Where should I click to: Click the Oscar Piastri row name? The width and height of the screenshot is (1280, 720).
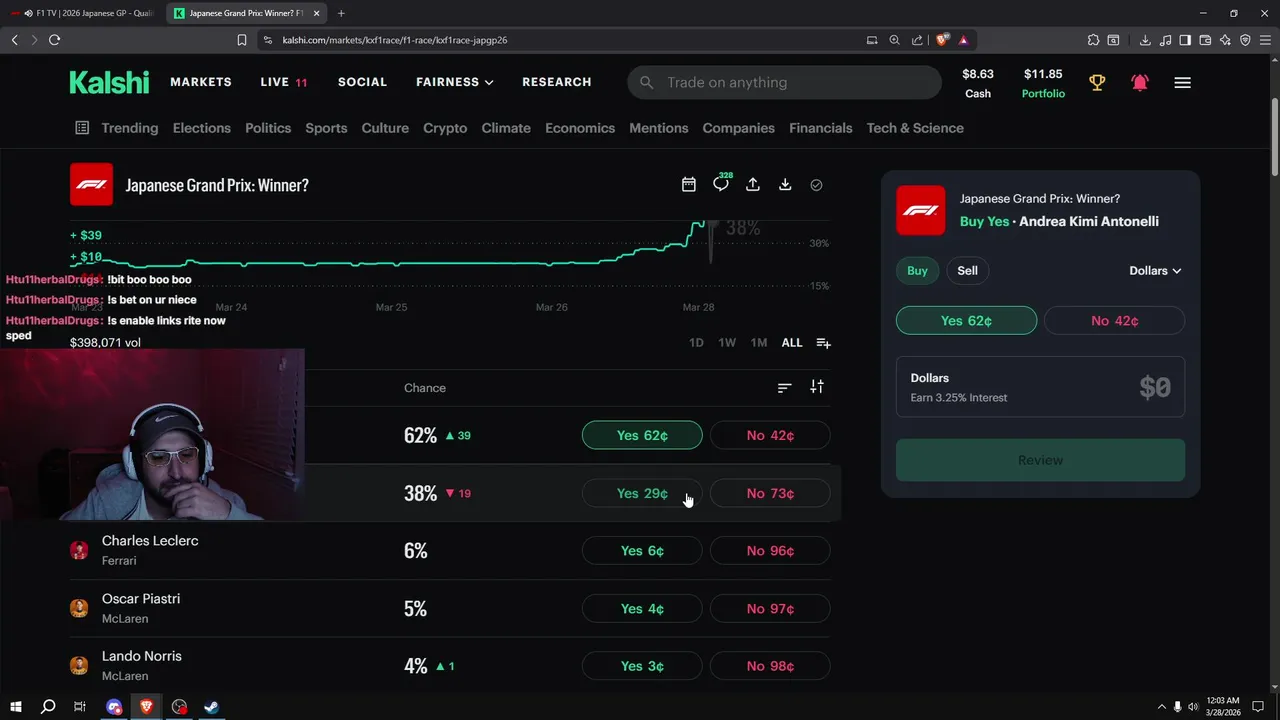pyautogui.click(x=141, y=599)
